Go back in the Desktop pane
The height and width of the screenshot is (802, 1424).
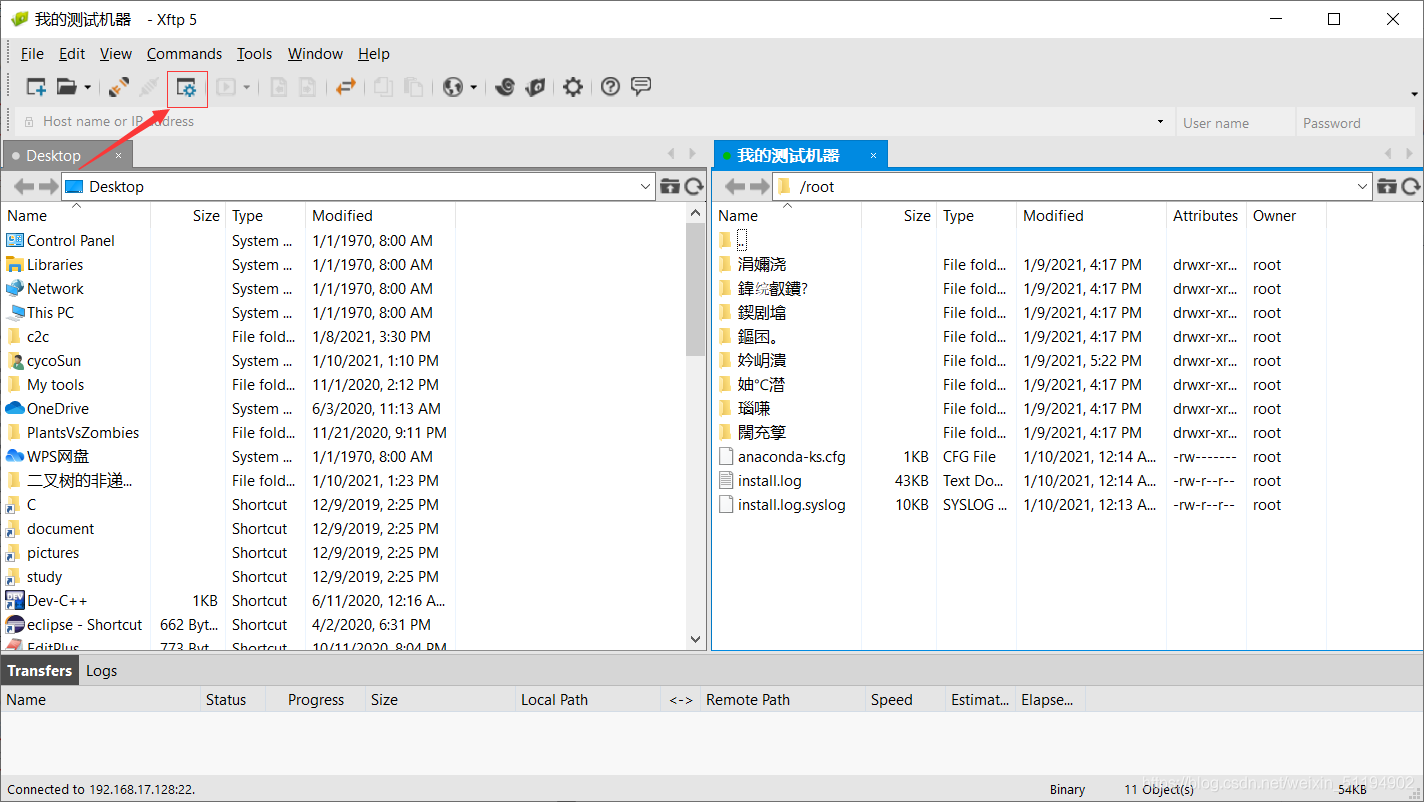point(24,186)
